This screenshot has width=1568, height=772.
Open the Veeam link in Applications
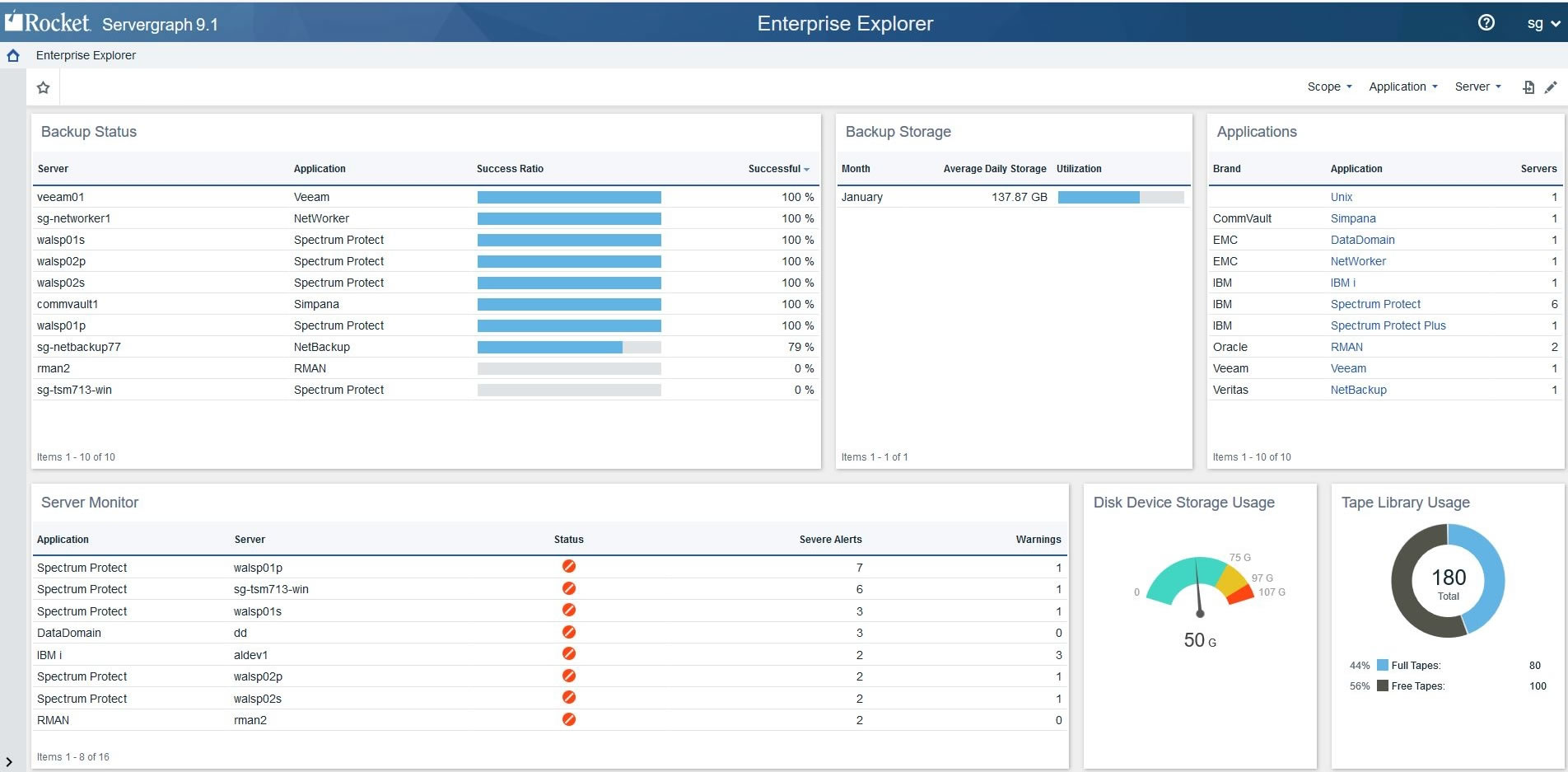pyautogui.click(x=1348, y=368)
